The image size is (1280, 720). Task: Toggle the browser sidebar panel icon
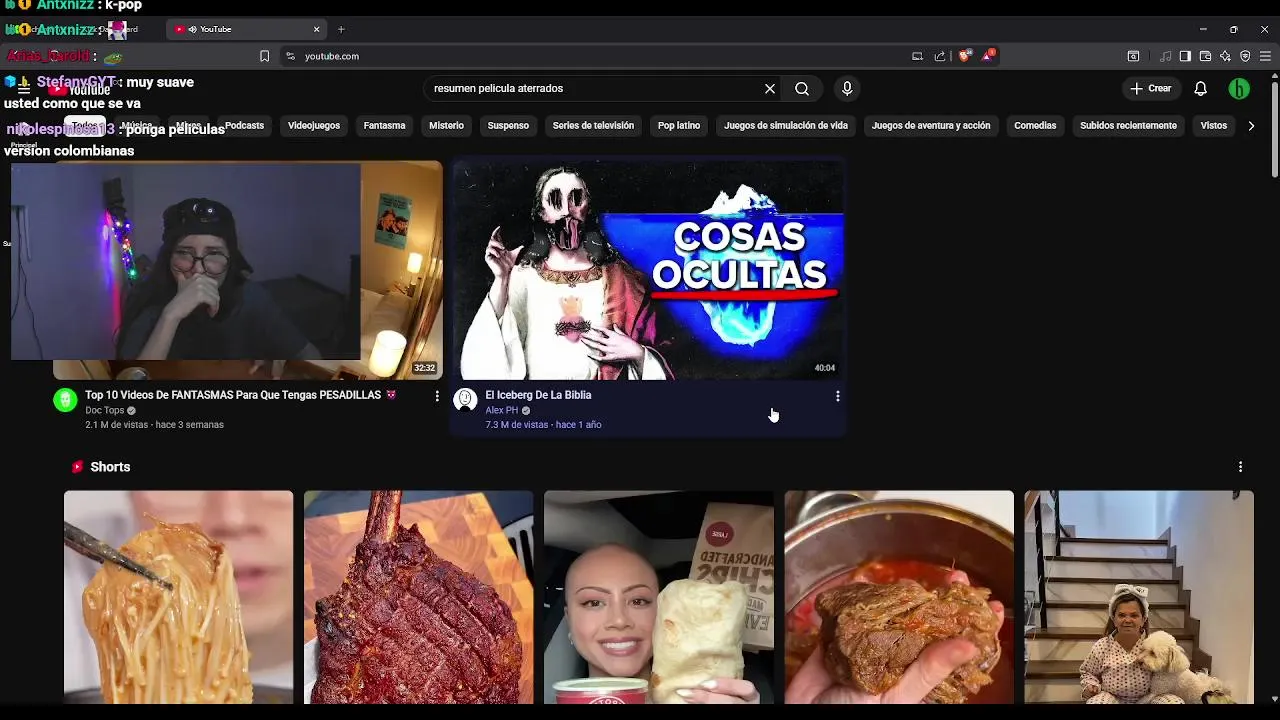(1185, 56)
